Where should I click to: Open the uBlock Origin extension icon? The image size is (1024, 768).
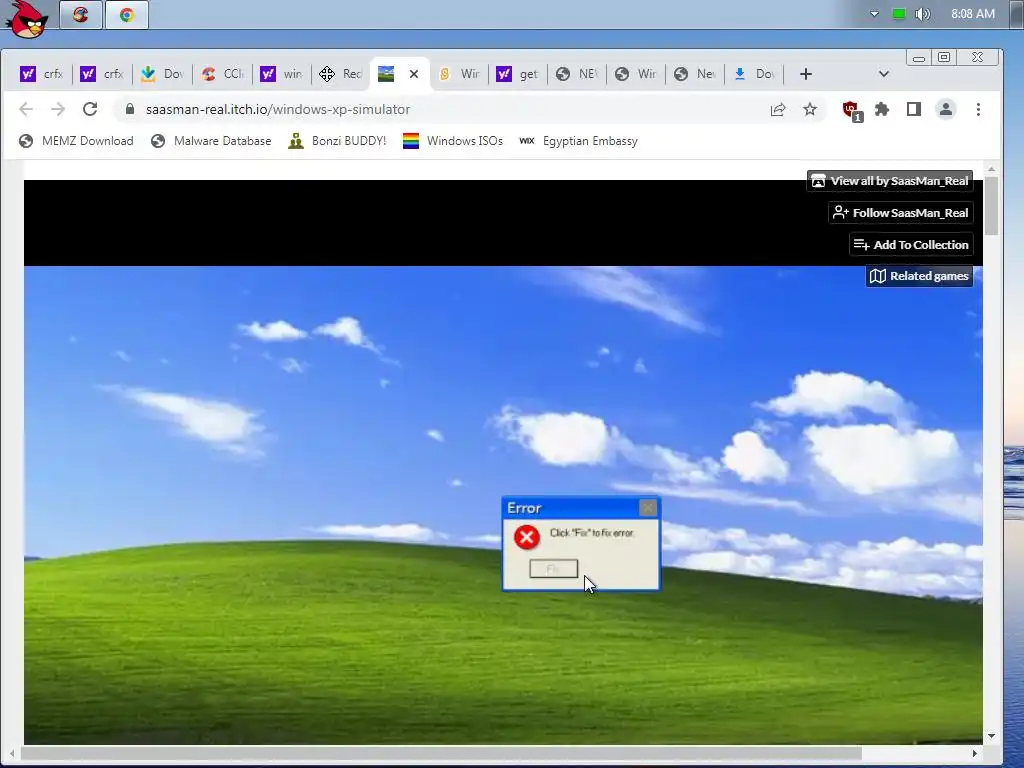coord(852,110)
